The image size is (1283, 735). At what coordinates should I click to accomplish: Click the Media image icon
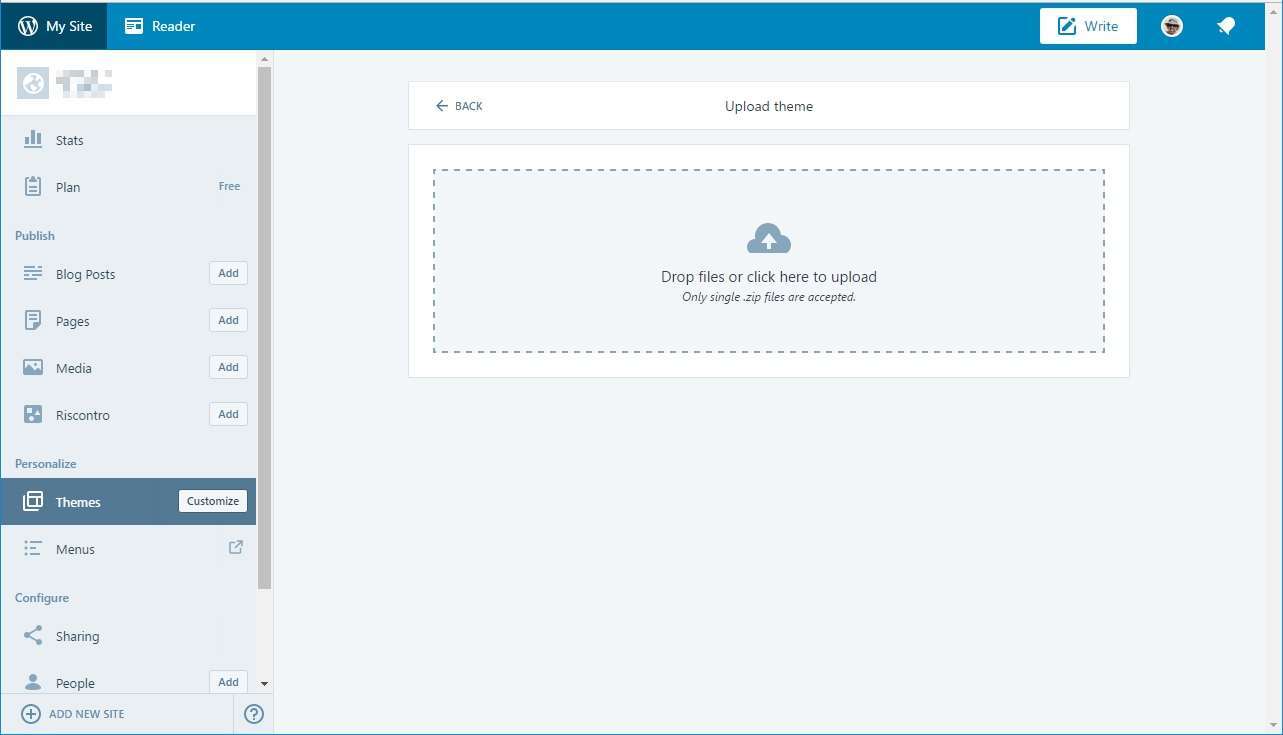[x=33, y=367]
